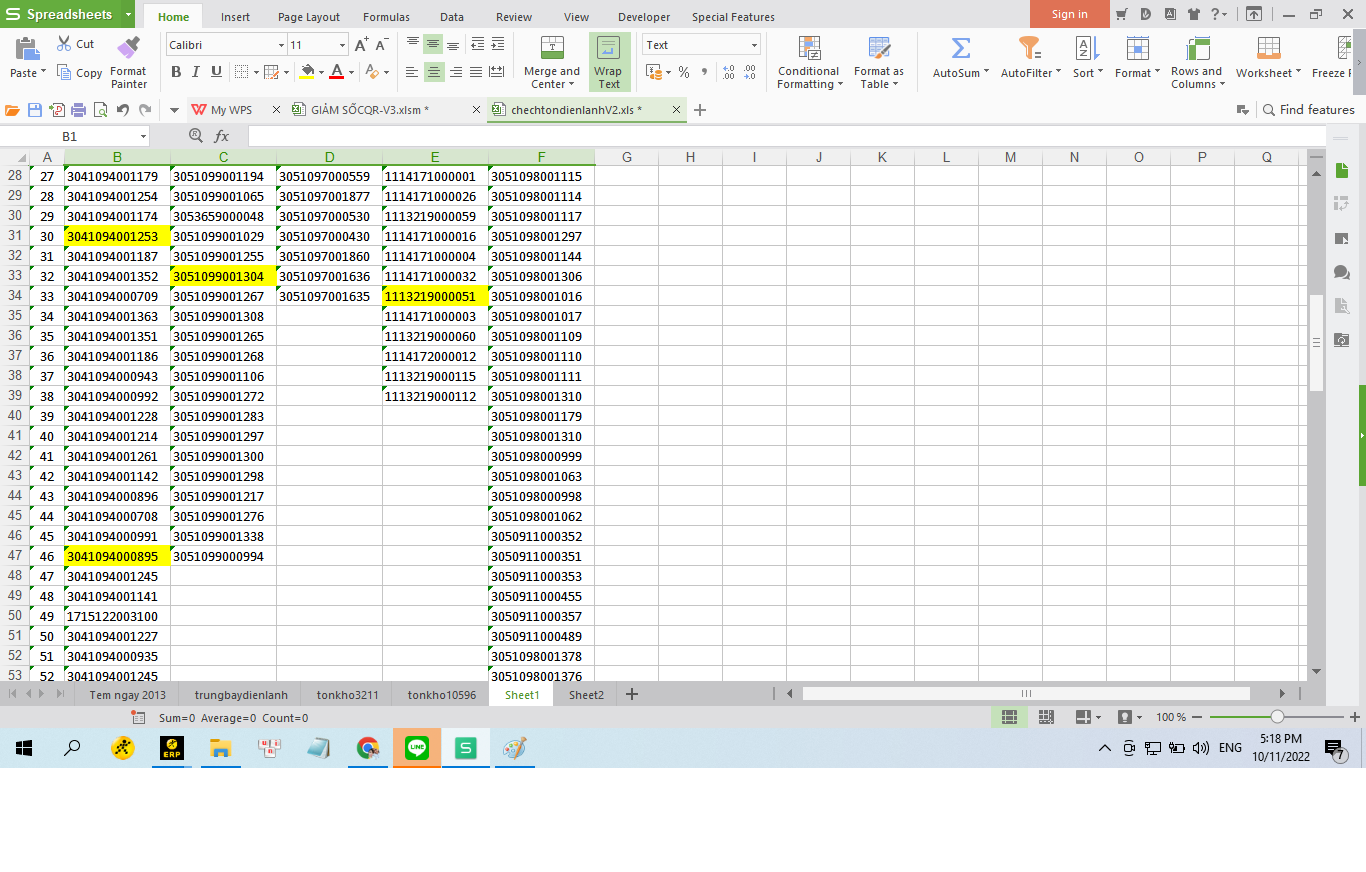
Task: Click the Format Painter brush icon
Action: [x=128, y=47]
